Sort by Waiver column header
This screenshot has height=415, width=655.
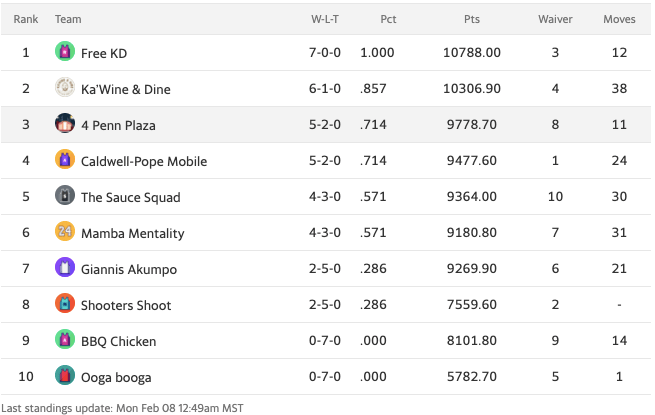555,19
